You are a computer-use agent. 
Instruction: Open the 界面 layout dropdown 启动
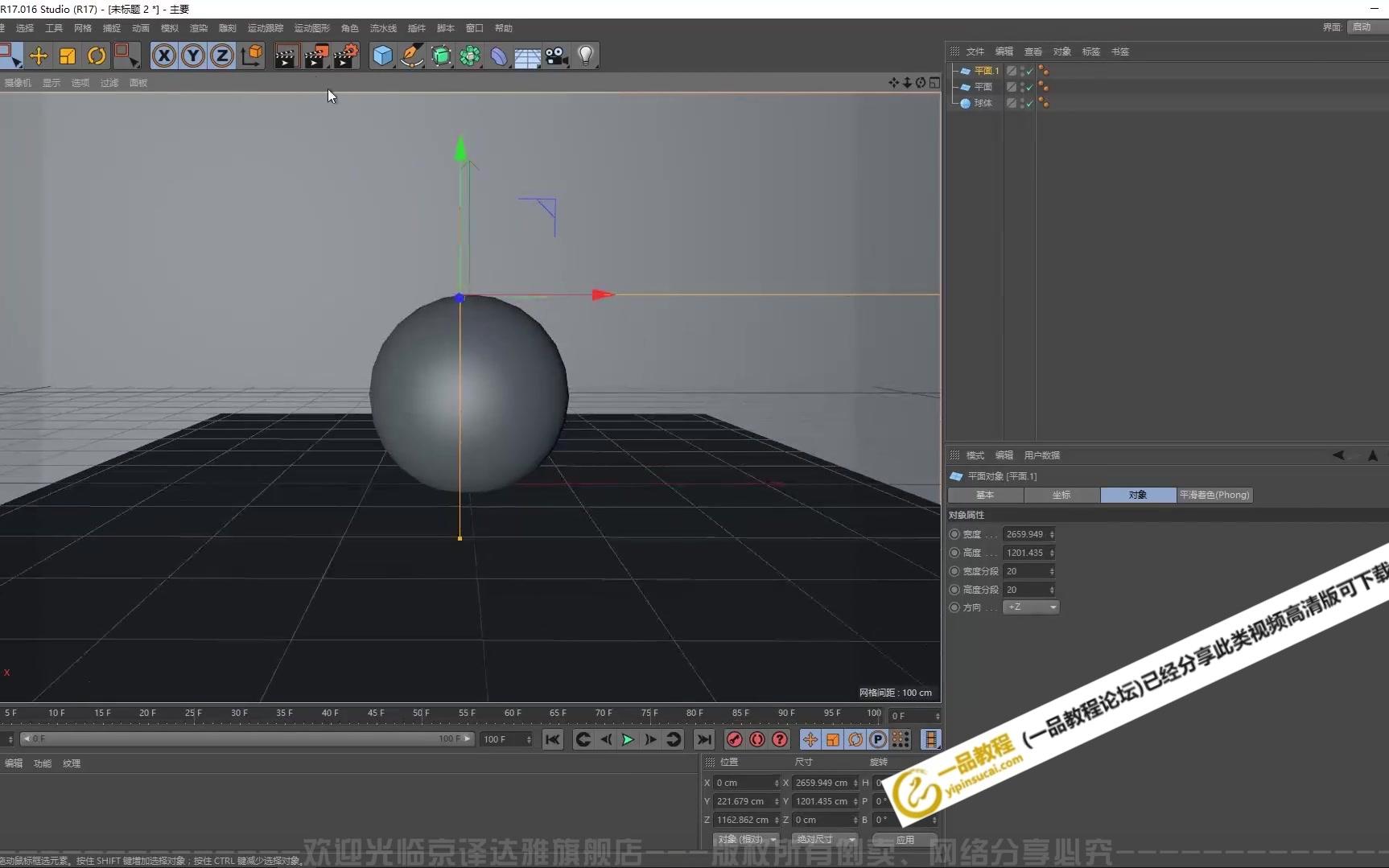point(1367,27)
